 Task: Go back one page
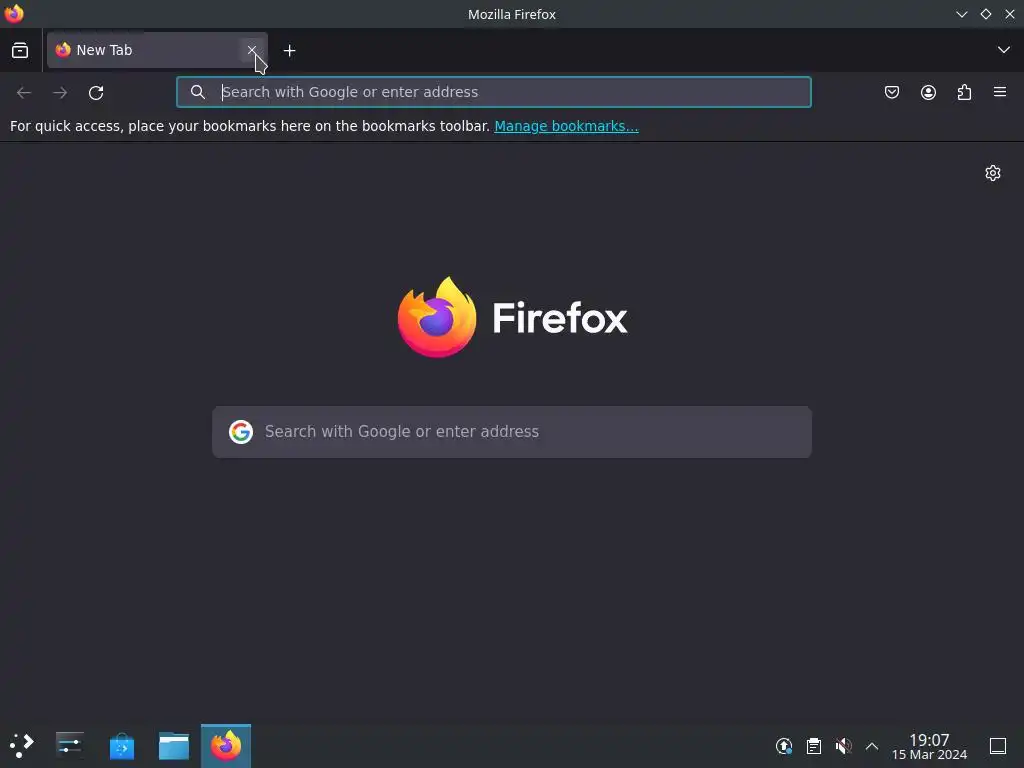pyautogui.click(x=24, y=93)
